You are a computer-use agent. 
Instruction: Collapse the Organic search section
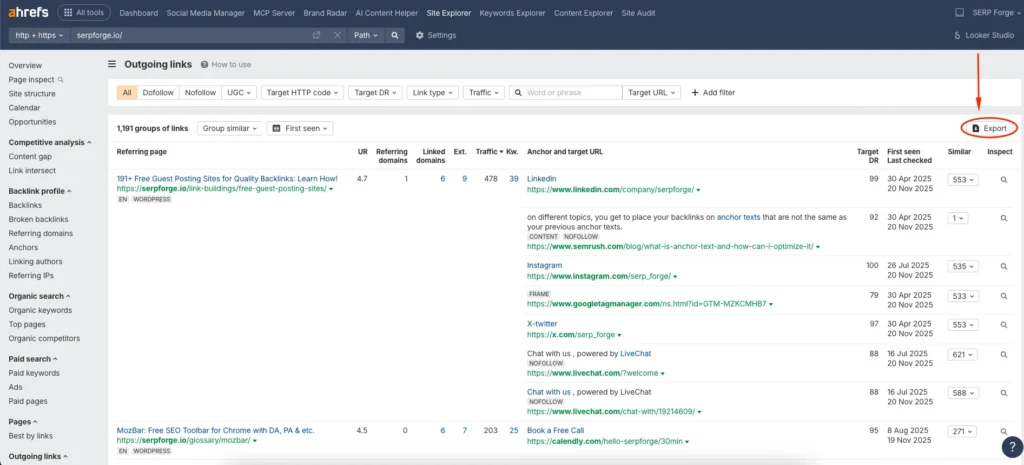(39, 296)
